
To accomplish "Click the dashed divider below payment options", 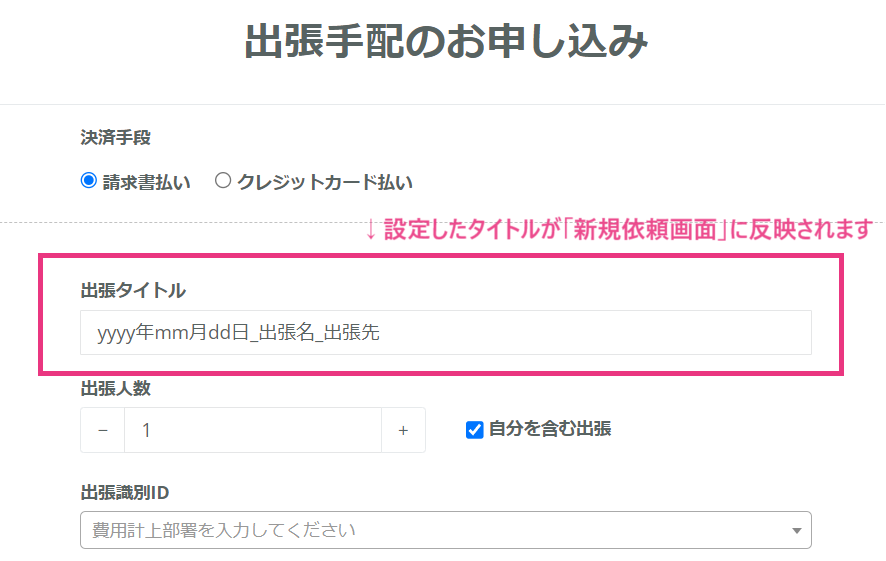I will (200, 222).
